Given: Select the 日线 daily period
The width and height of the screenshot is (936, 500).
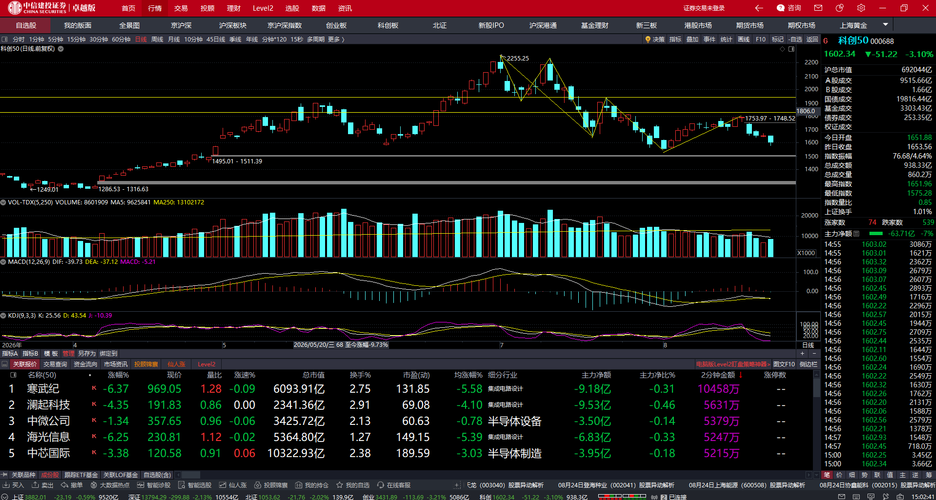Looking at the screenshot, I should point(140,39).
